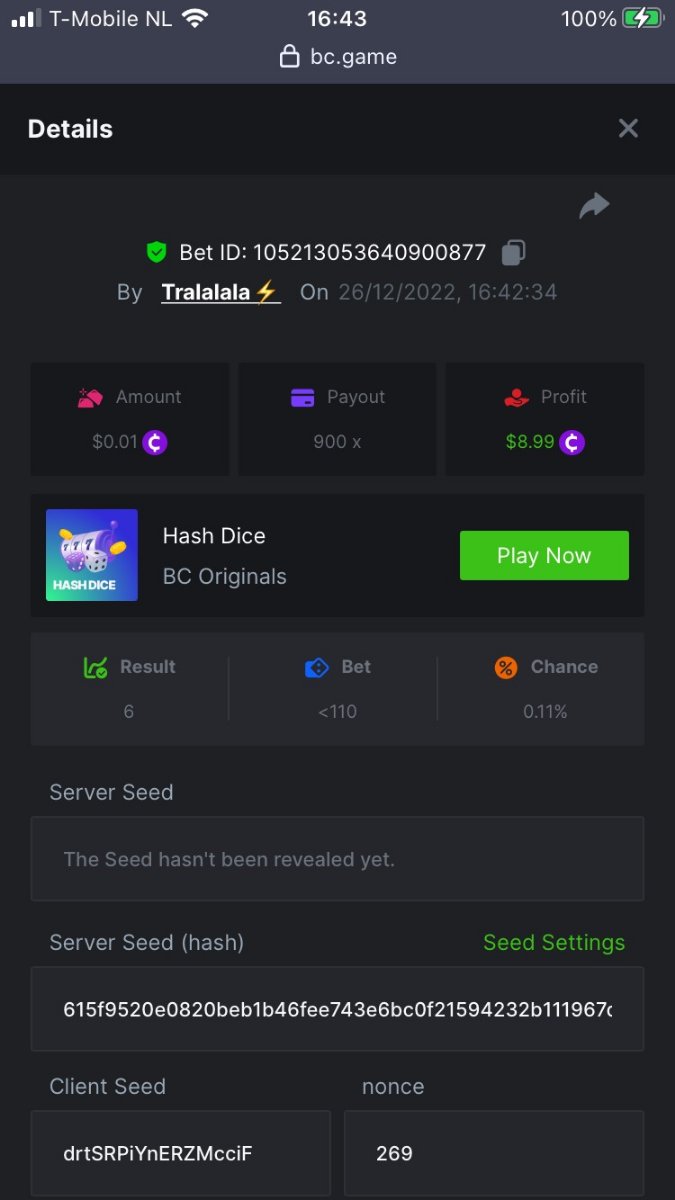This screenshot has width=675, height=1200.
Task: Copy the Bet ID with copy icon
Action: coord(513,252)
